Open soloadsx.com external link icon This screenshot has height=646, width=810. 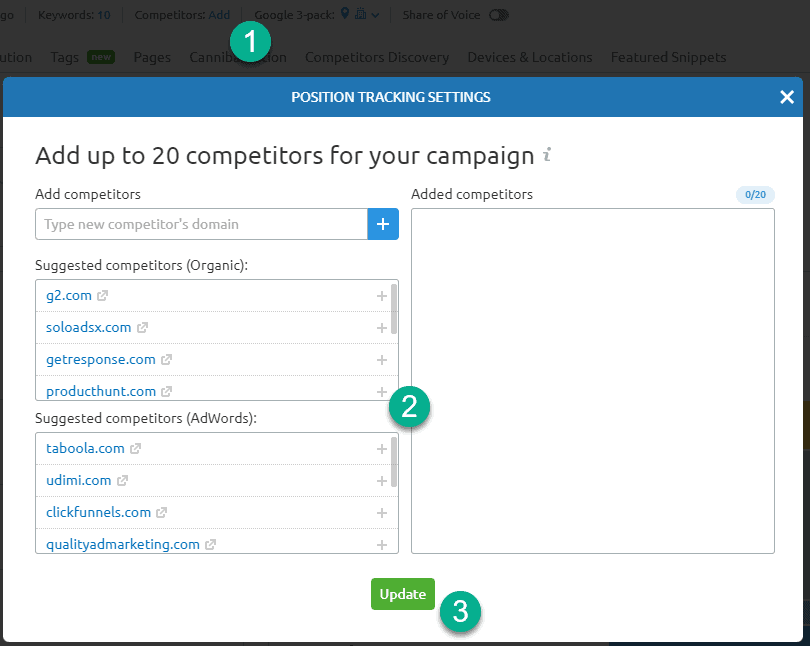[142, 327]
